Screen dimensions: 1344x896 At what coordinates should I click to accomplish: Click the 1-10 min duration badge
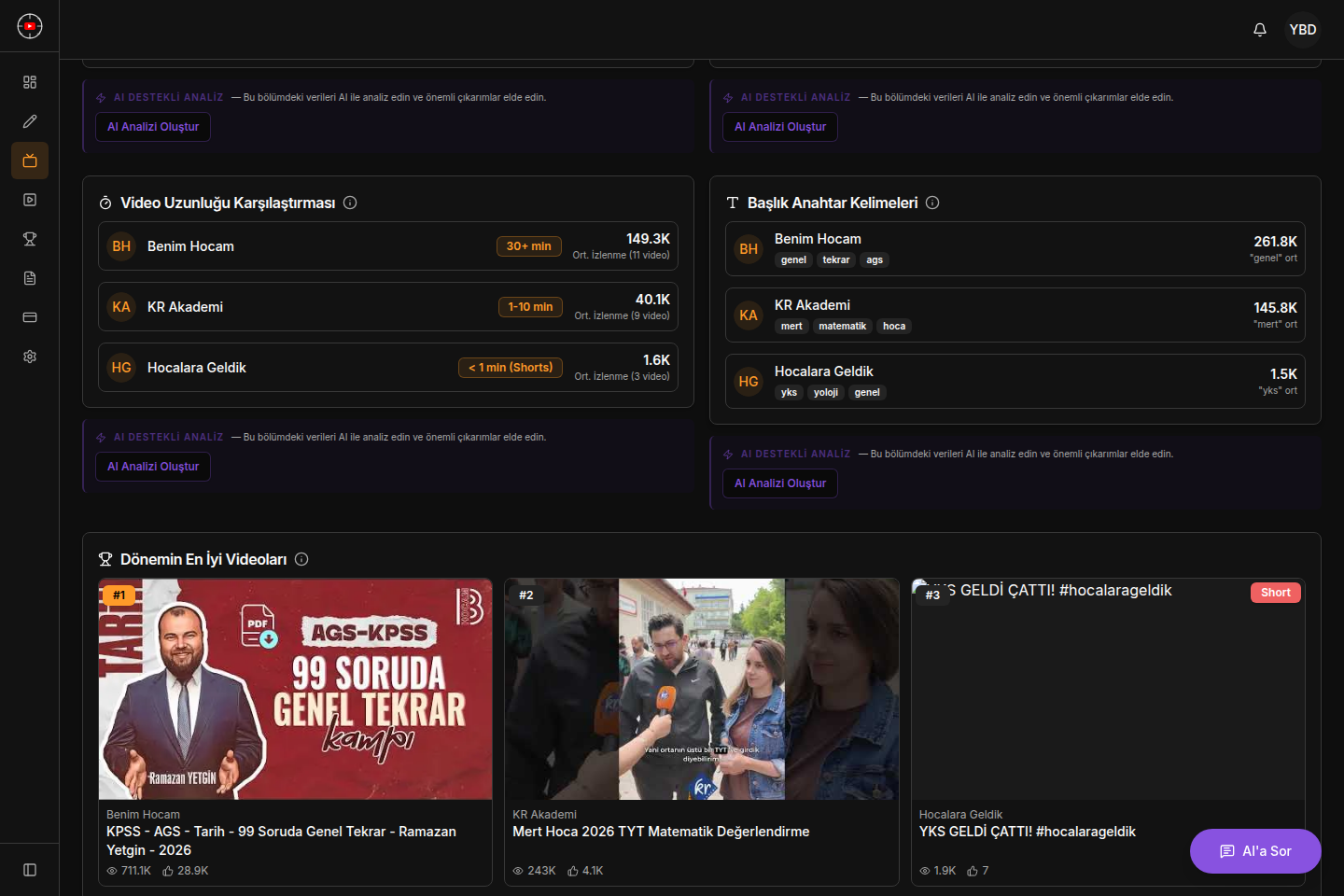(530, 307)
